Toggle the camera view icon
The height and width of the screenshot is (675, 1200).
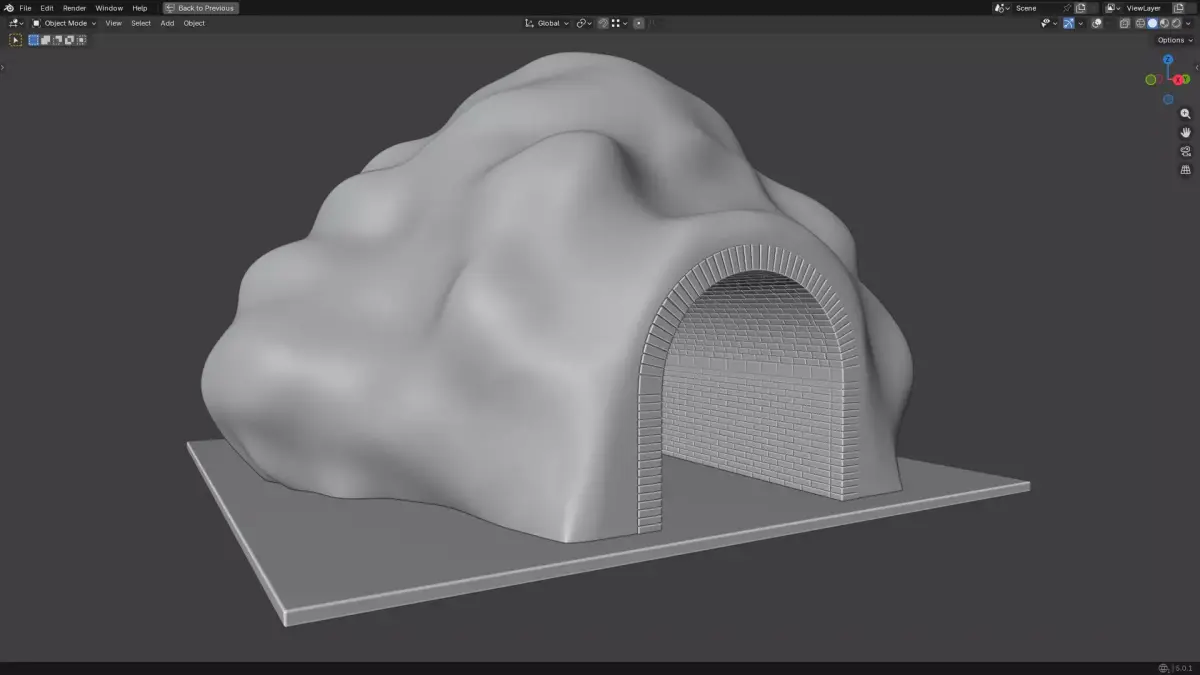1186,151
